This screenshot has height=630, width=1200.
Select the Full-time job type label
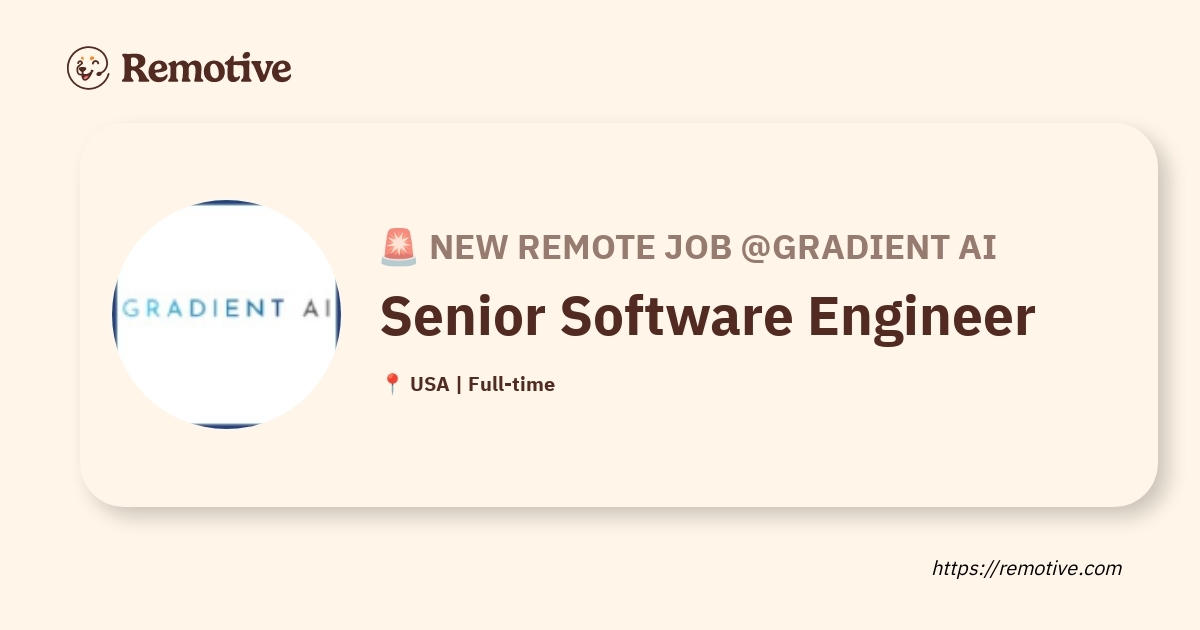[x=511, y=384]
